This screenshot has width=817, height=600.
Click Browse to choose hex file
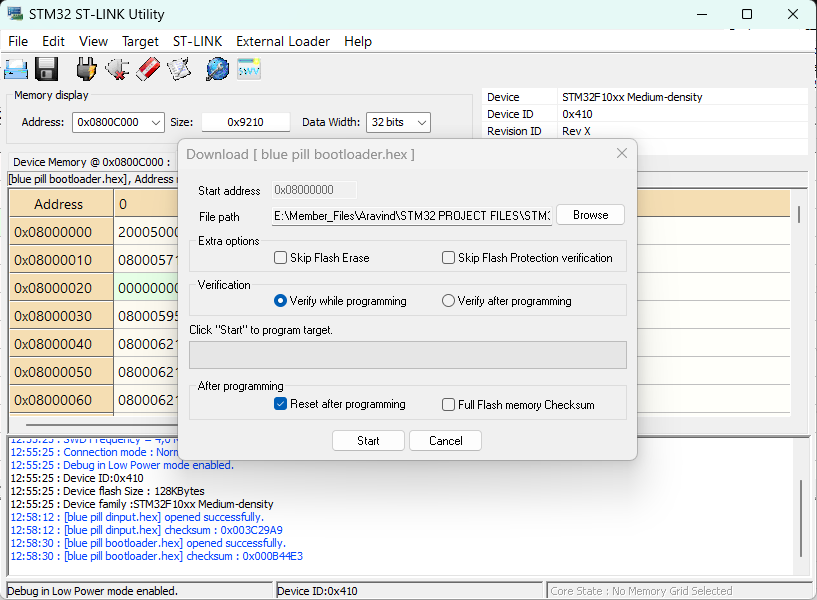click(590, 215)
